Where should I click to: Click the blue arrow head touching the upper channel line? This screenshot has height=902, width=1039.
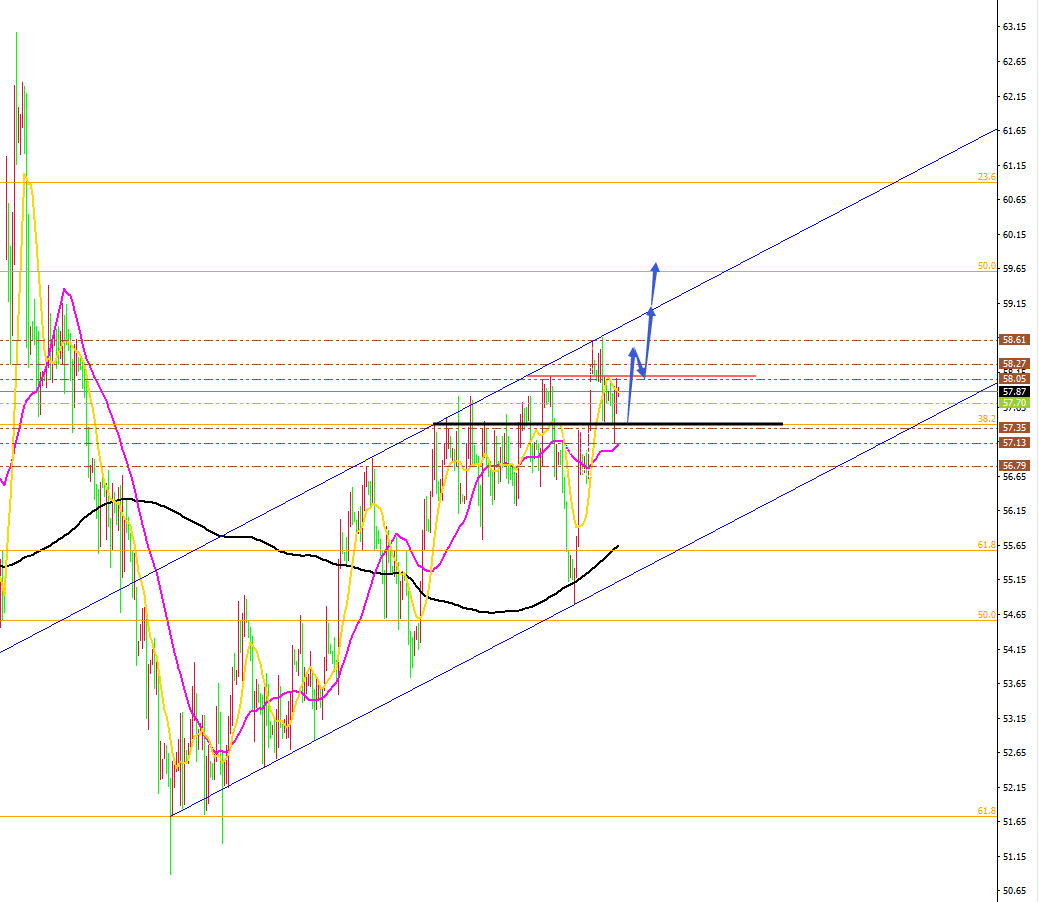coord(651,311)
